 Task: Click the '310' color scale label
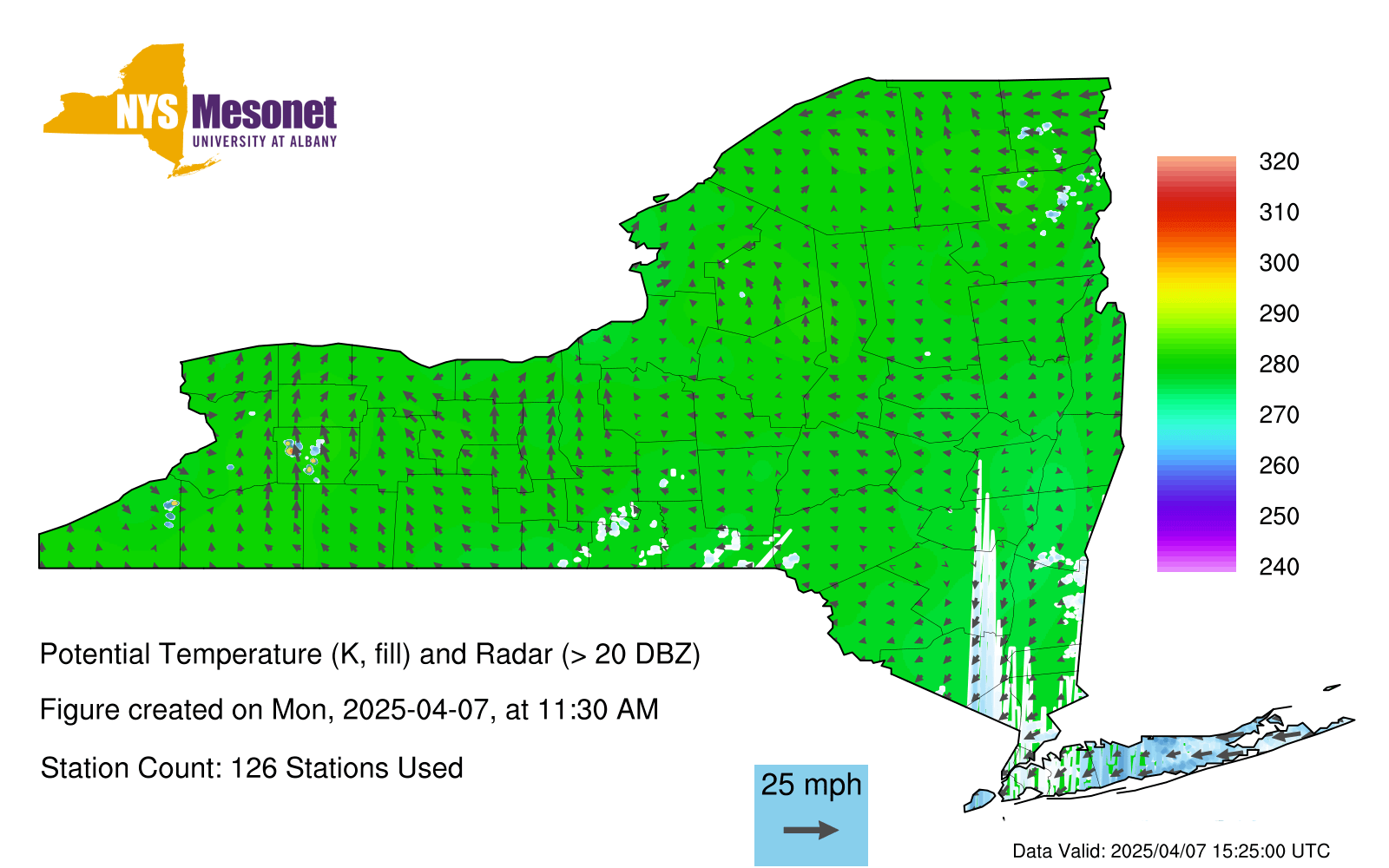1279,213
